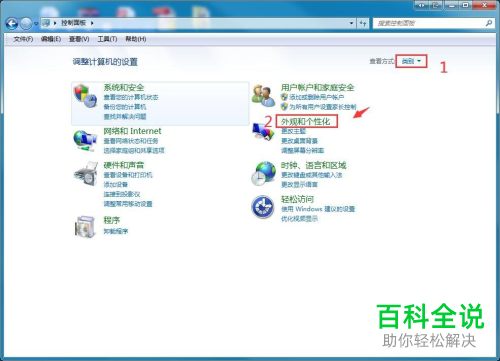500x361 pixels.
Task: Click 为所有用户设置家长控制 link
Action: pyautogui.click(x=322, y=107)
